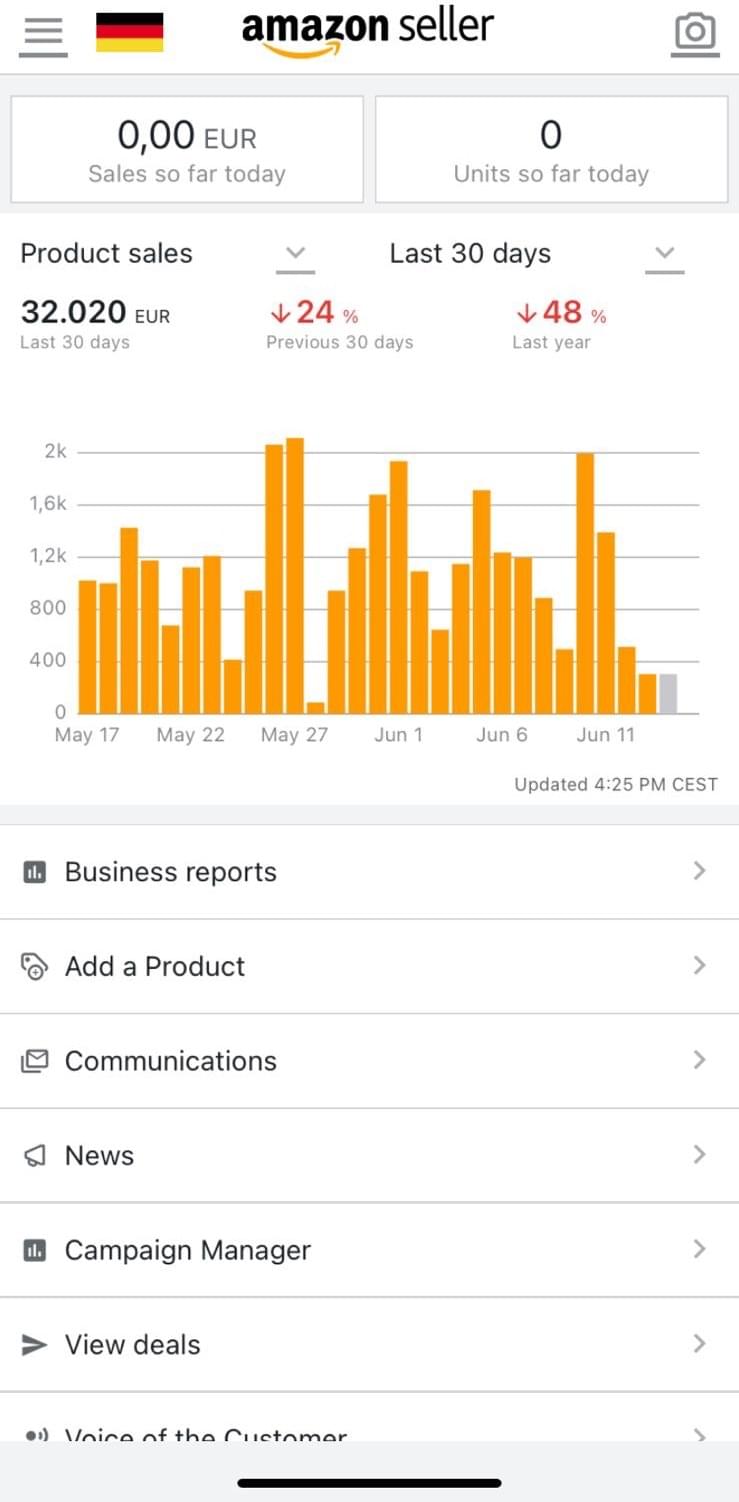
Task: Tap the Add a Product chevron
Action: tap(699, 966)
